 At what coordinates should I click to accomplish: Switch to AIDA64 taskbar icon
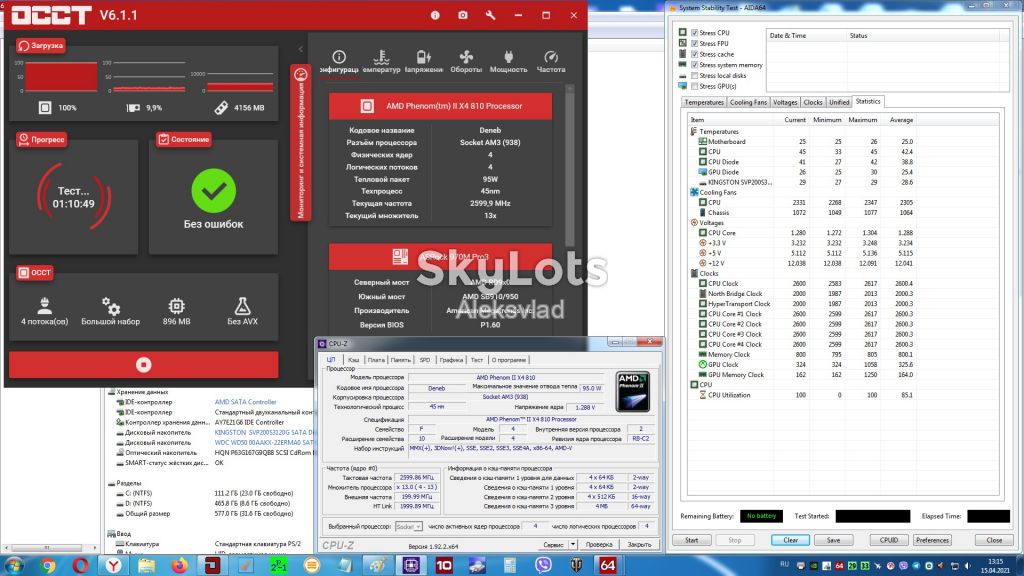(607, 565)
